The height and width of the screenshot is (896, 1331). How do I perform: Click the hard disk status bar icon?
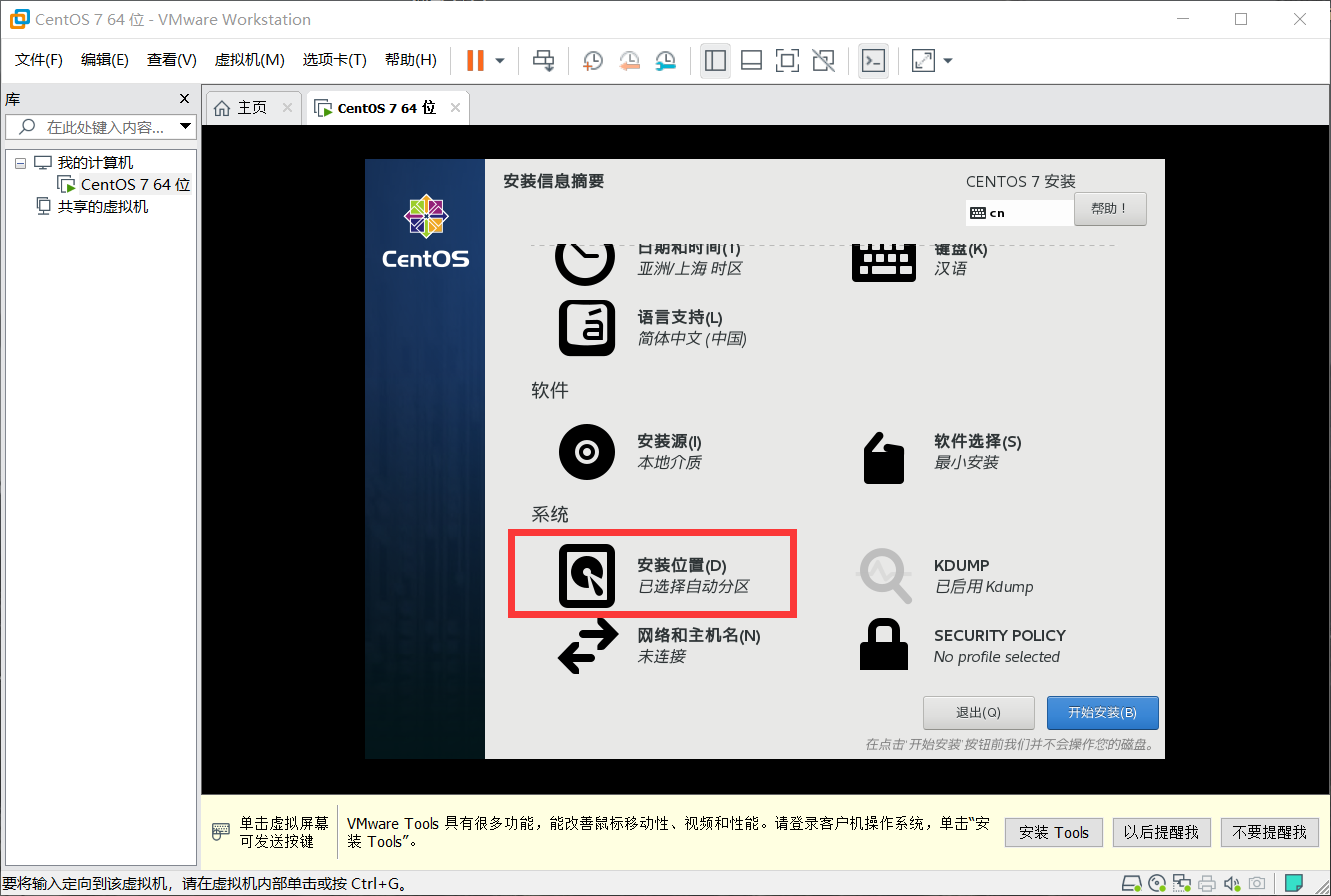click(x=1132, y=884)
